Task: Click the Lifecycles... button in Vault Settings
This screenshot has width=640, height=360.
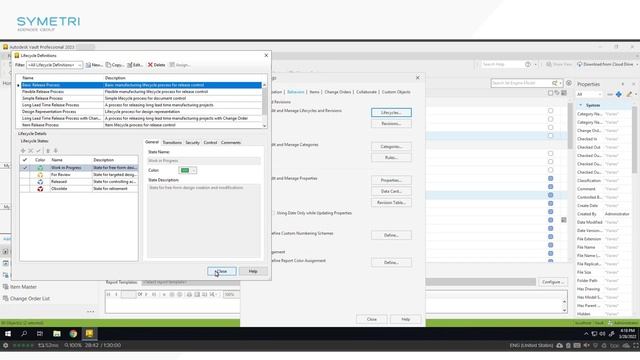Action: click(x=391, y=112)
